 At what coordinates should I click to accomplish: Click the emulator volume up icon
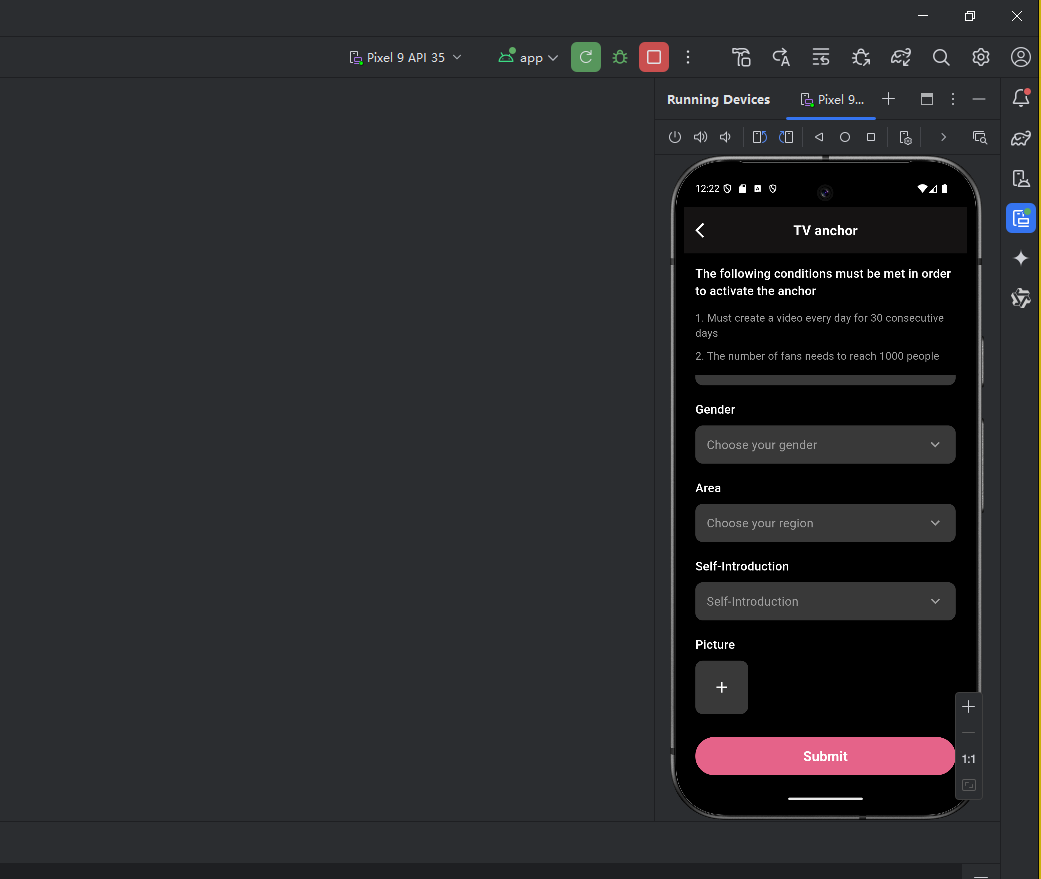(700, 137)
